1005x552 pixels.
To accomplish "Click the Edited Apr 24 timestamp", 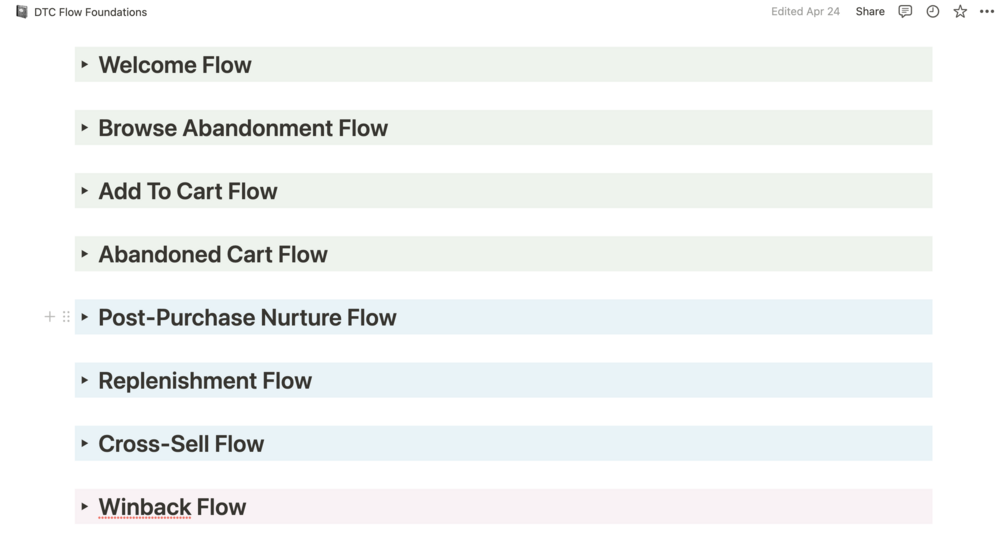I will pos(805,12).
